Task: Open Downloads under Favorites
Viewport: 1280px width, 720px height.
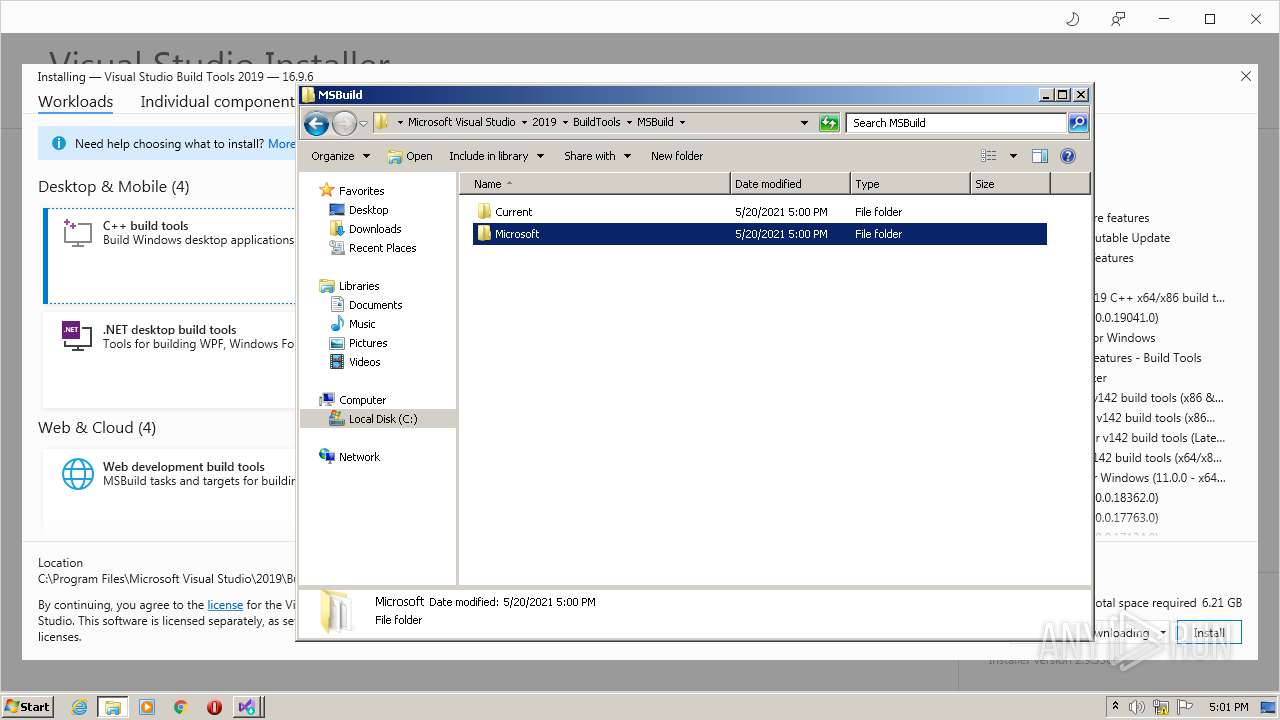Action: (375, 229)
